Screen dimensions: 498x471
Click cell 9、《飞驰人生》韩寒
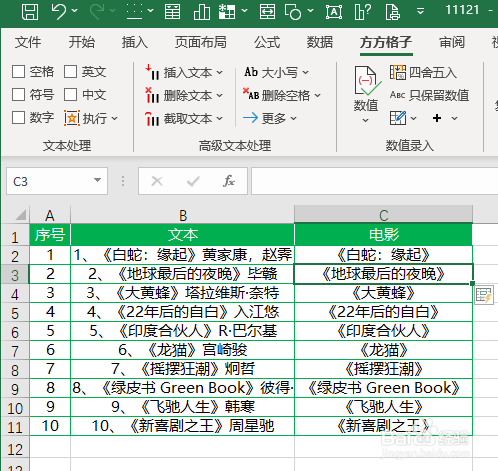pyautogui.click(x=183, y=407)
